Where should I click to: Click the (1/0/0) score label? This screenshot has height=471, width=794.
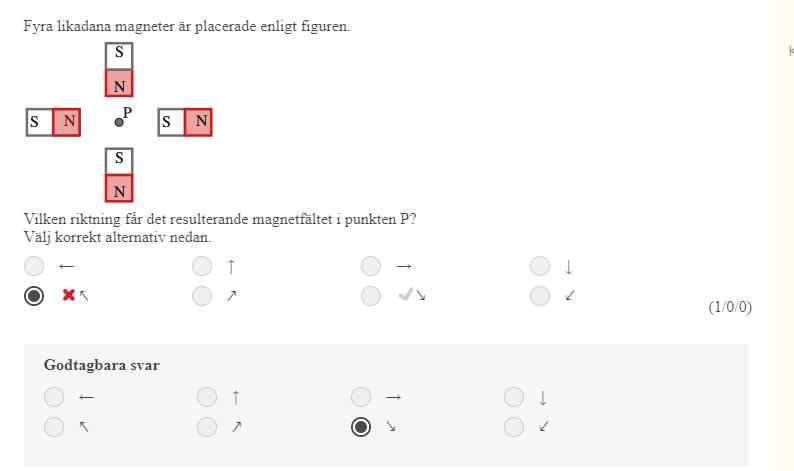pyautogui.click(x=729, y=307)
